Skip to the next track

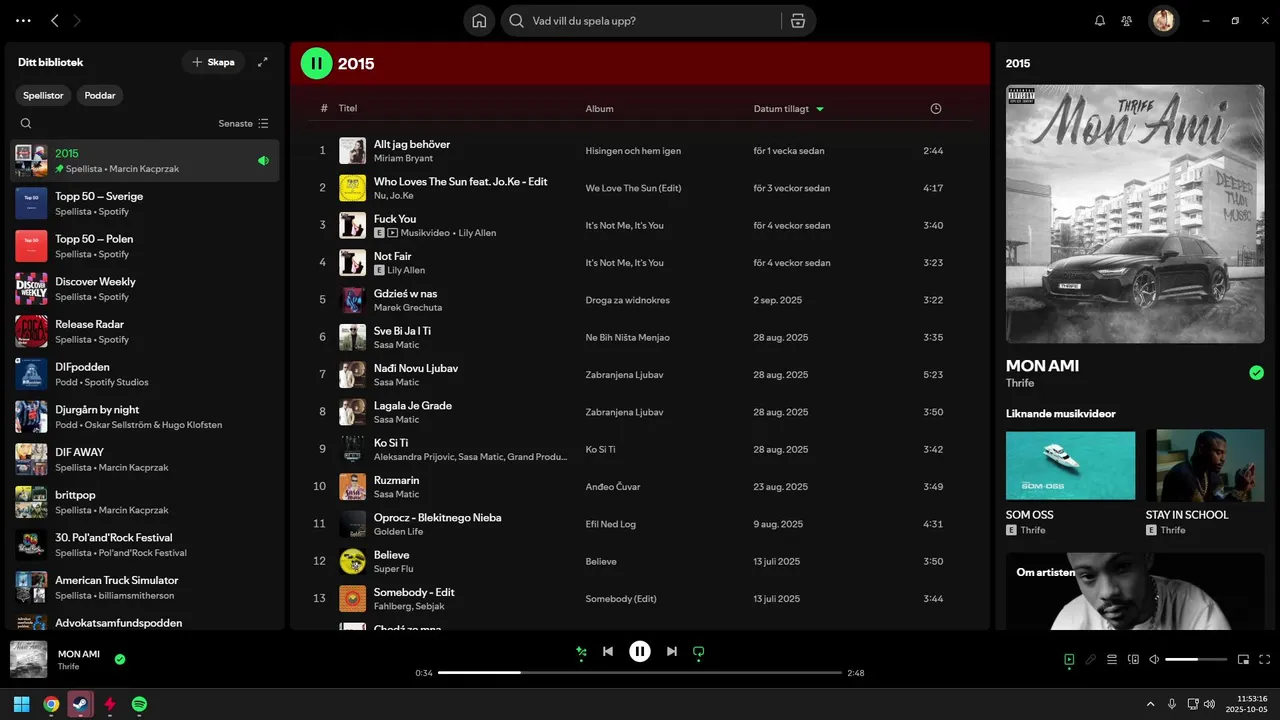coord(672,651)
